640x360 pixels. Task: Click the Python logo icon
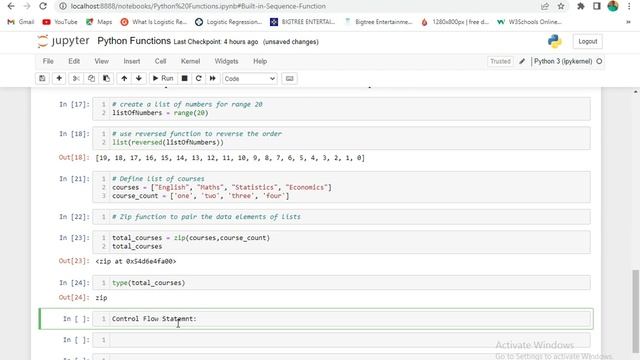(554, 41)
